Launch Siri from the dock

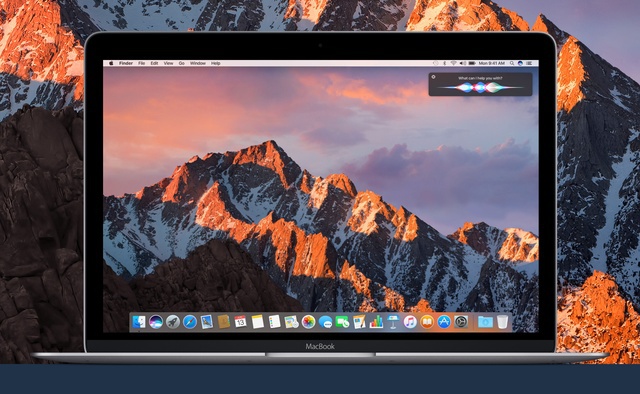pos(156,322)
